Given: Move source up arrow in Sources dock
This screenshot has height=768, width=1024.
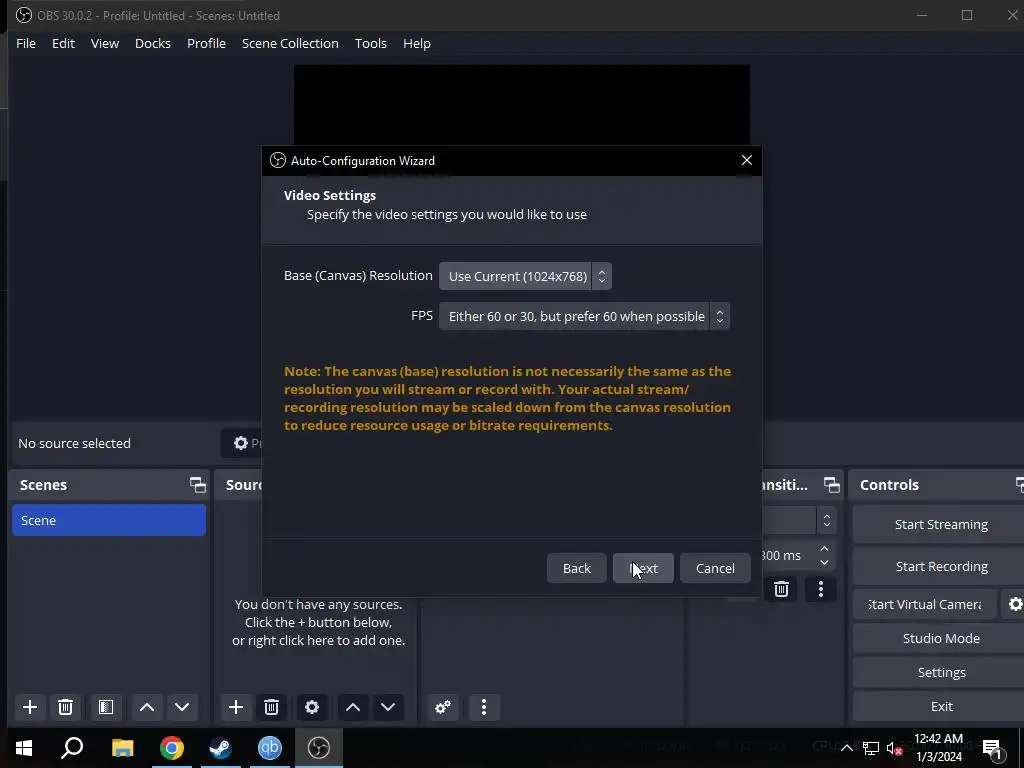Looking at the screenshot, I should coord(353,707).
